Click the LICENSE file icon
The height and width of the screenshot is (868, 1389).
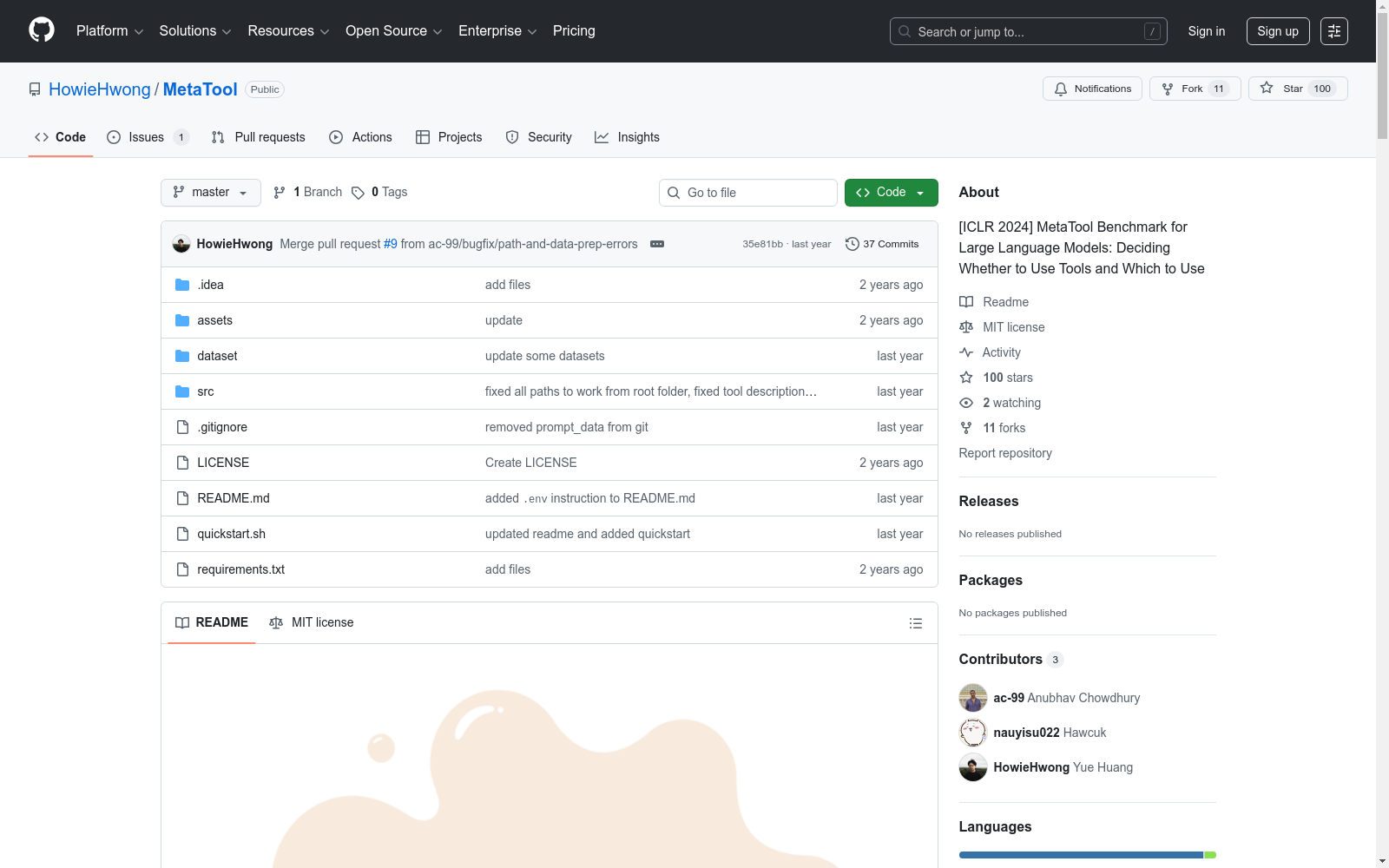tap(182, 463)
